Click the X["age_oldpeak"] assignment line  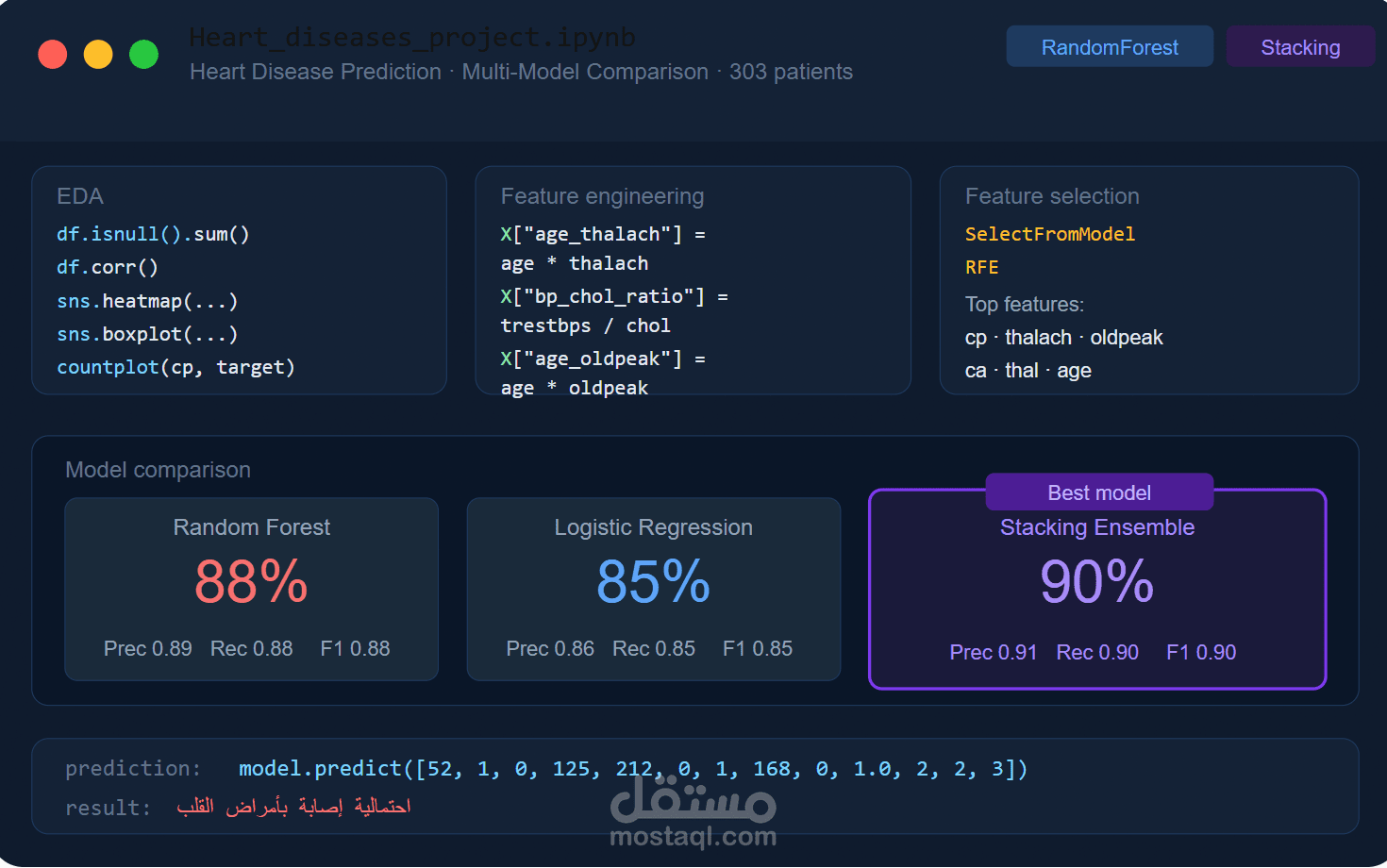(x=603, y=359)
